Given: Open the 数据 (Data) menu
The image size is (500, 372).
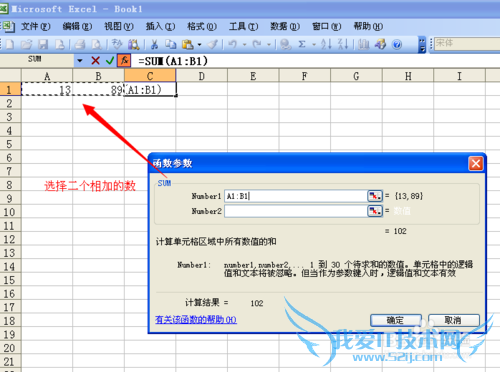Looking at the screenshot, I should click(x=285, y=26).
